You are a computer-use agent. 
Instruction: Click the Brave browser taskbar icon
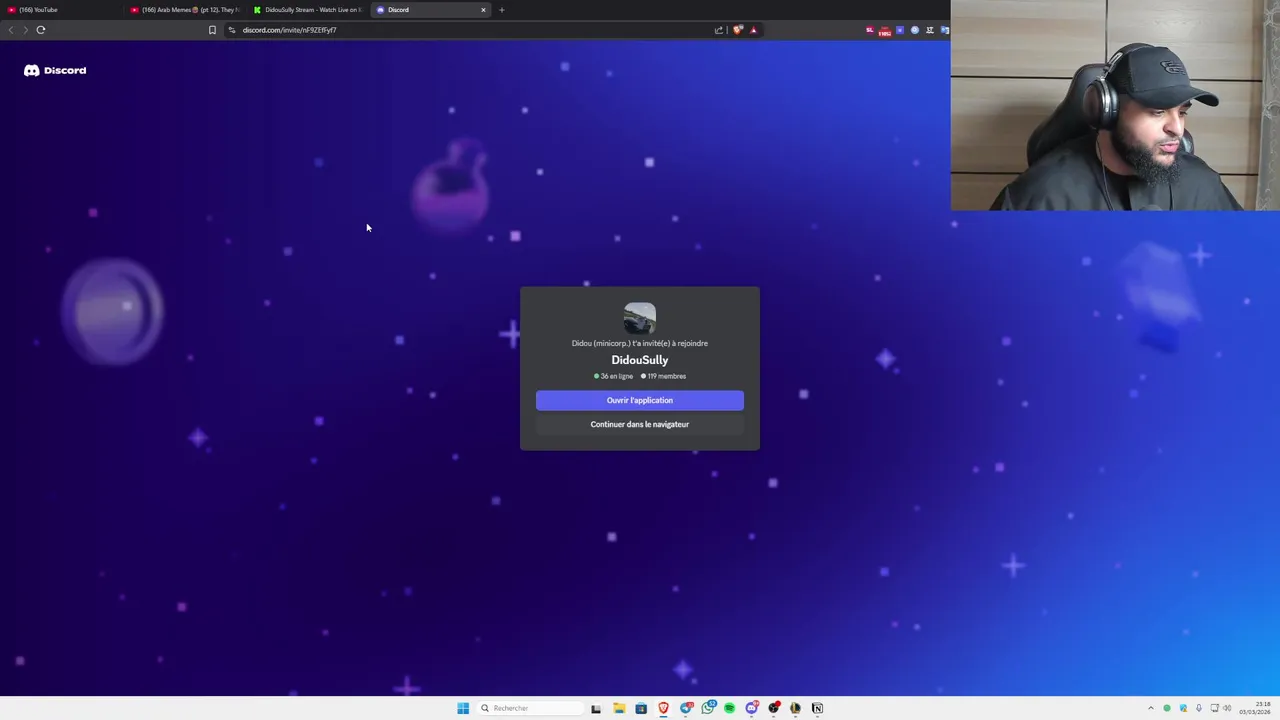pyautogui.click(x=663, y=708)
